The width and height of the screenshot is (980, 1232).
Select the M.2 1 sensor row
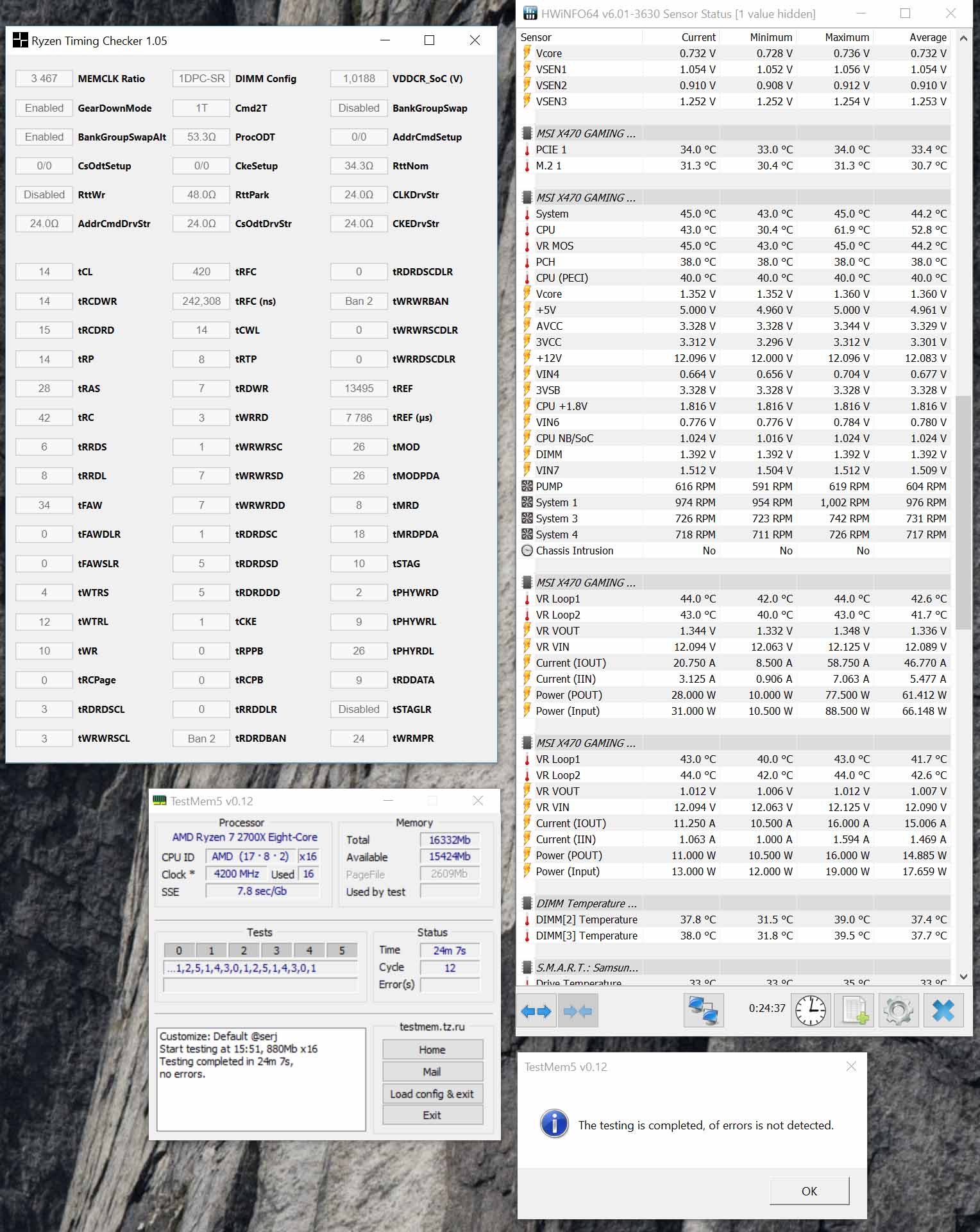[x=735, y=166]
